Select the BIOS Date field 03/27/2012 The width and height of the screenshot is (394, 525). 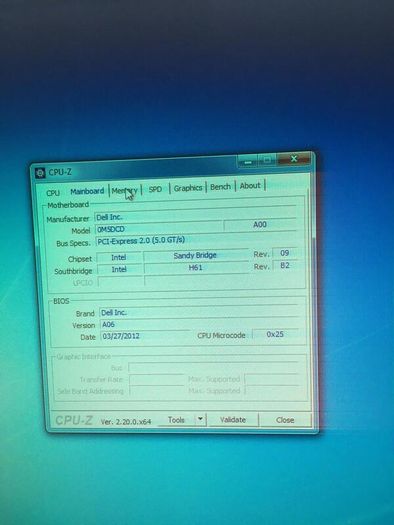[145, 336]
